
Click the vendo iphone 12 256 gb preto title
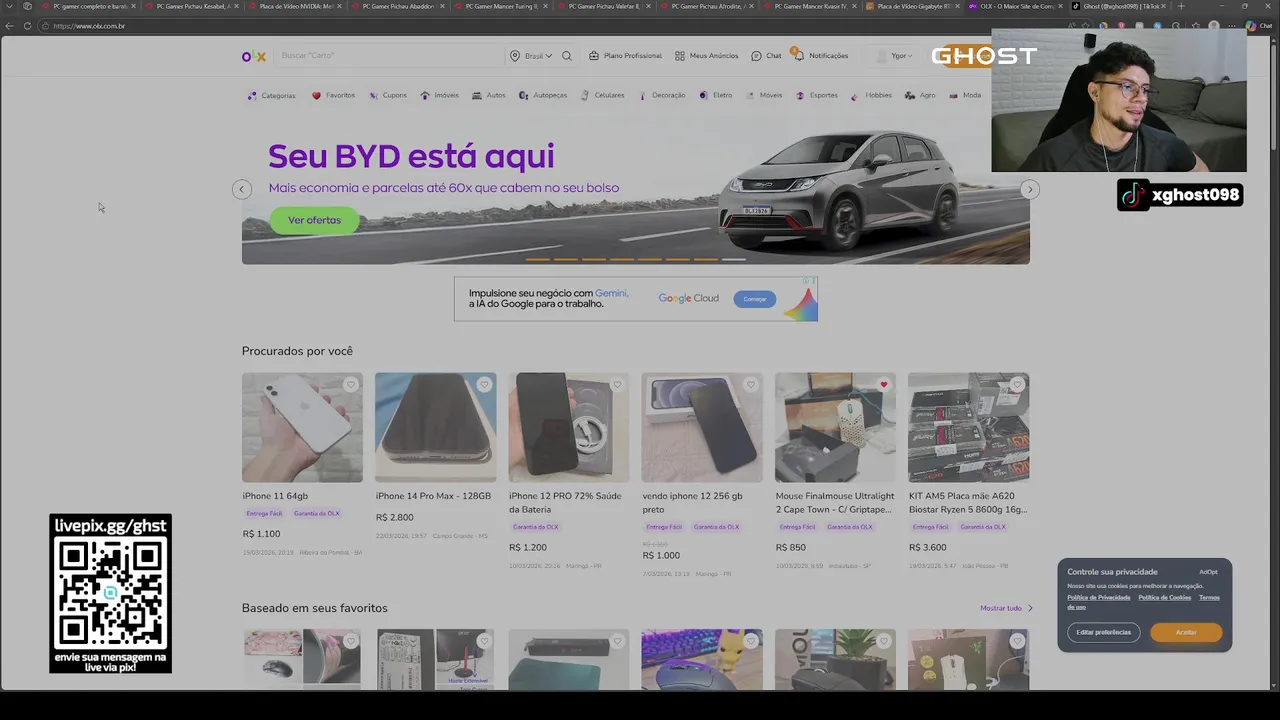pyautogui.click(x=692, y=502)
